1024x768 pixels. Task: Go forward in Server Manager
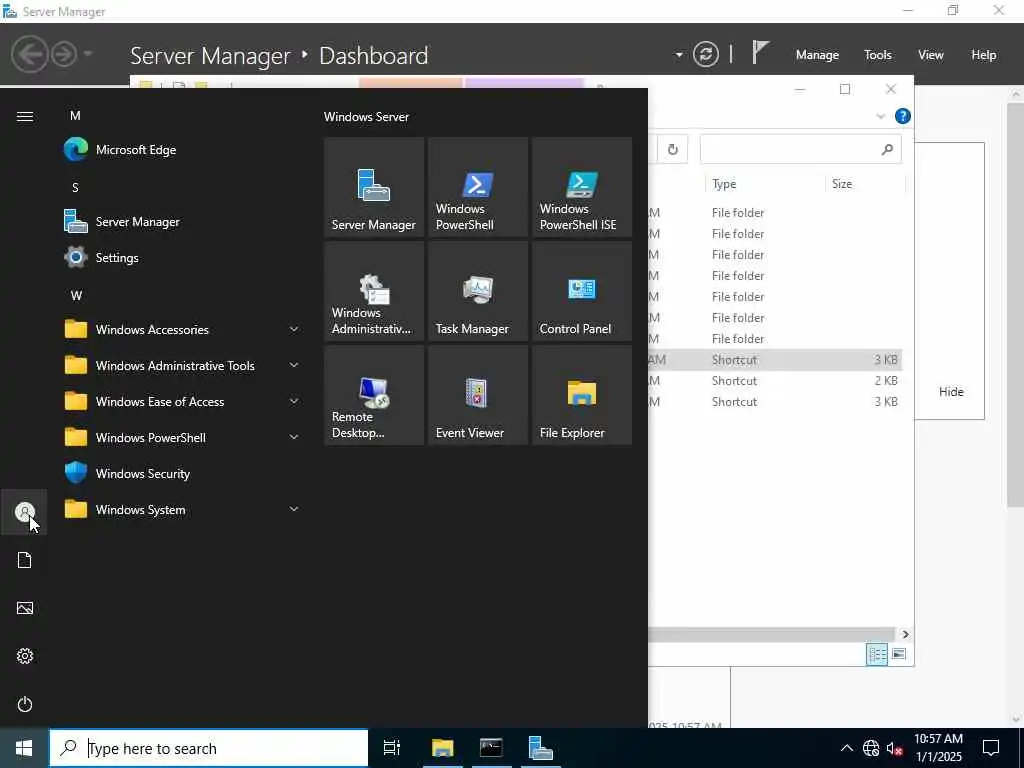64,54
